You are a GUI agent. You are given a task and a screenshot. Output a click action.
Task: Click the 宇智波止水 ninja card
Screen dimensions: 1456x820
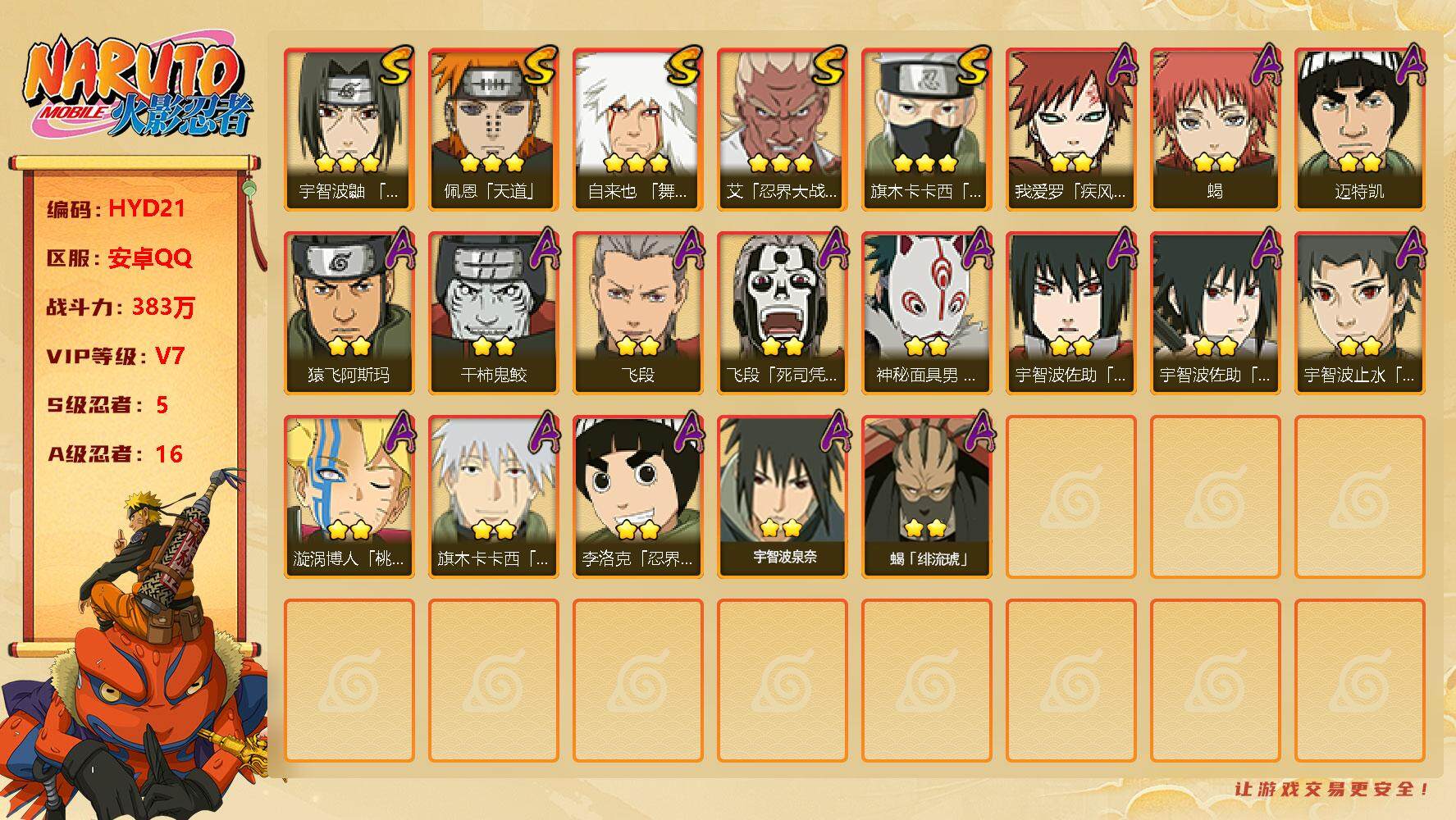coord(1360,313)
